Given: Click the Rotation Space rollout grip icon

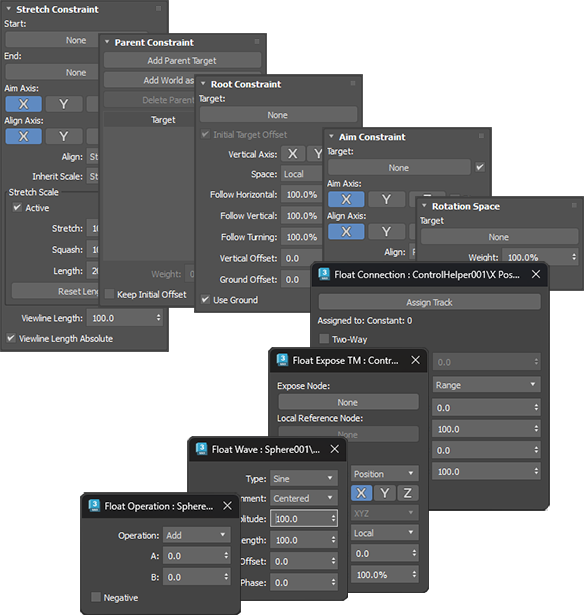Looking at the screenshot, I should pyautogui.click(x=574, y=205).
